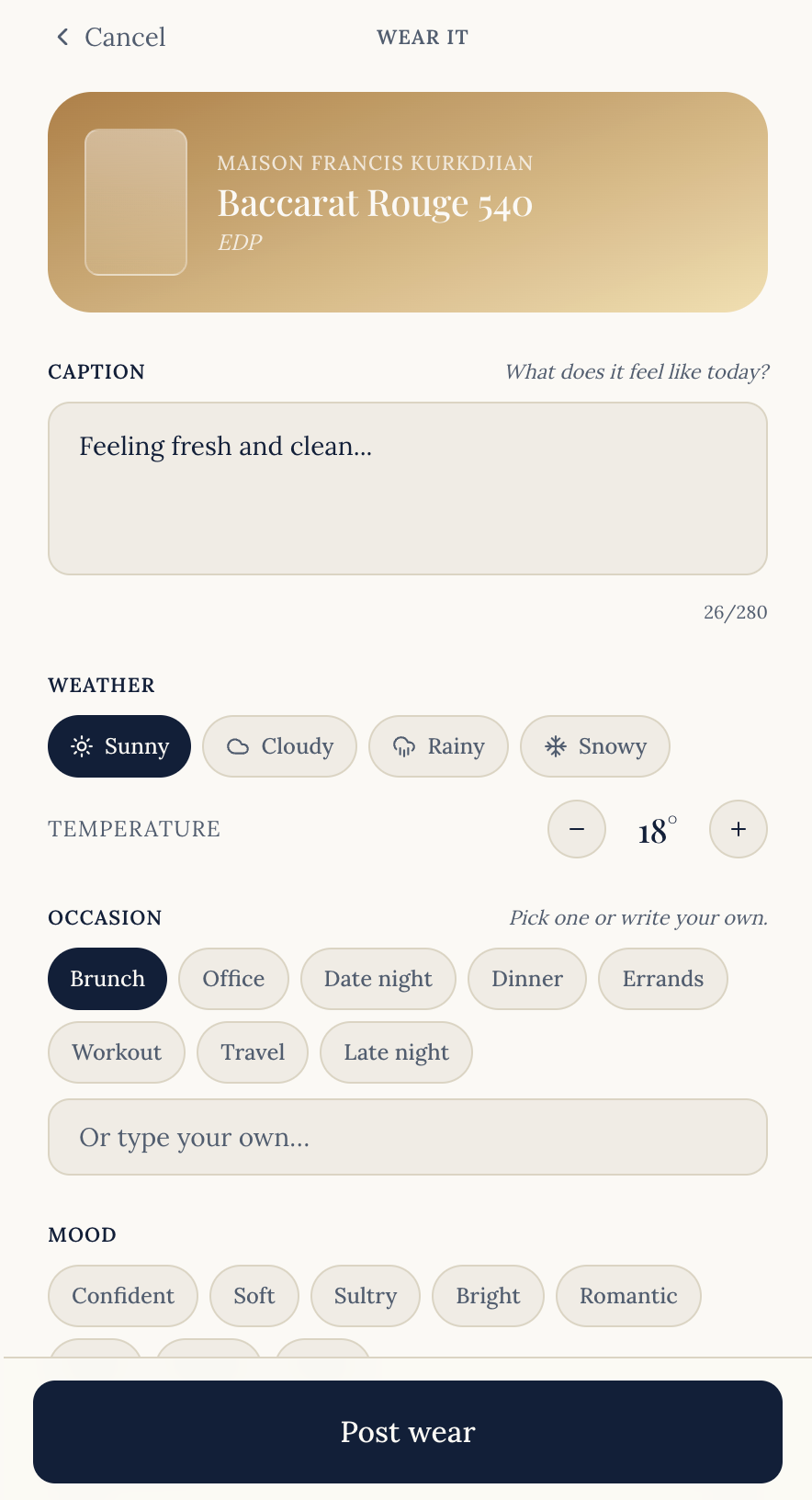812x1500 pixels.
Task: Focus the caption text area
Action: [408, 489]
